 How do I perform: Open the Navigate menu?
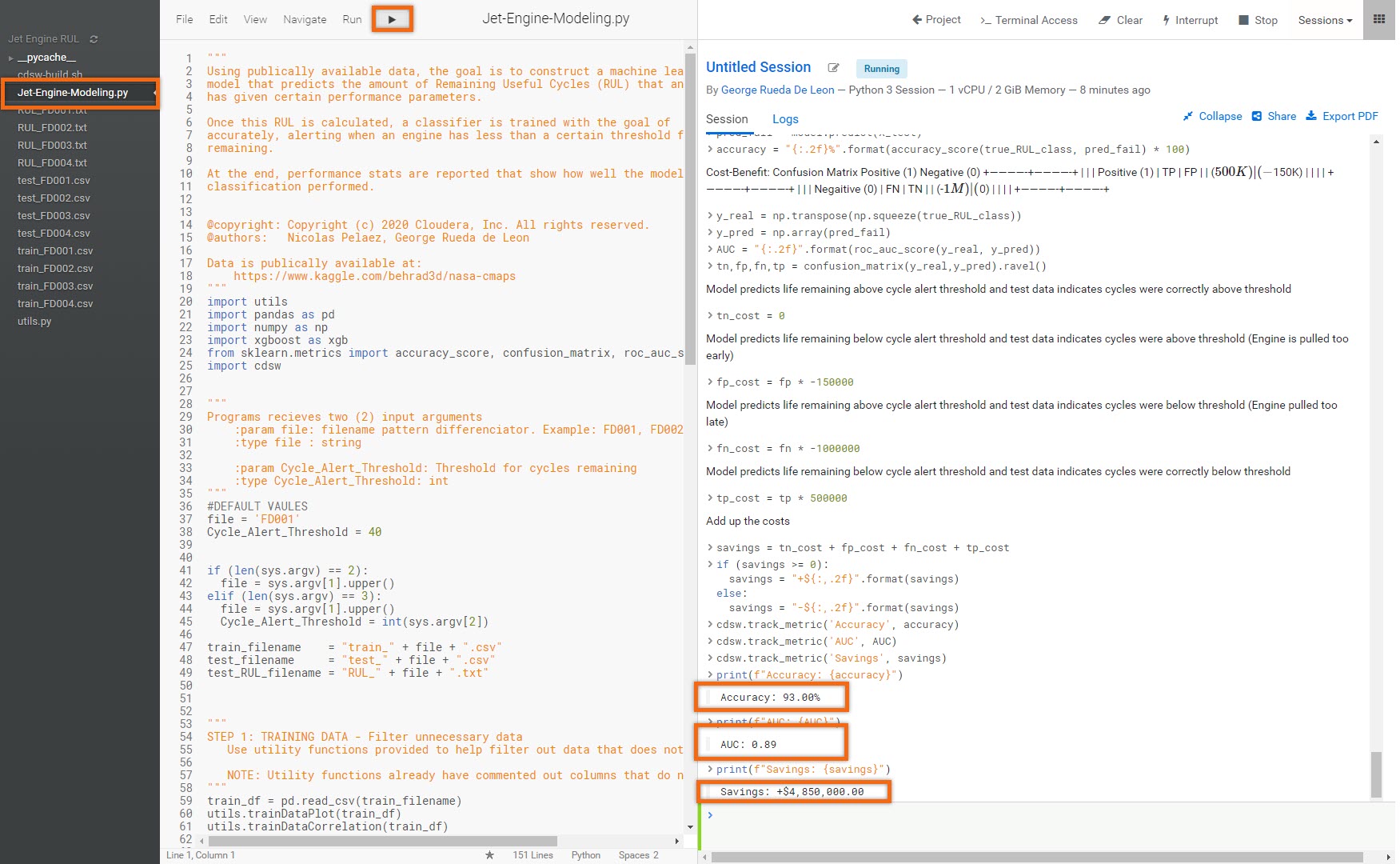point(305,19)
